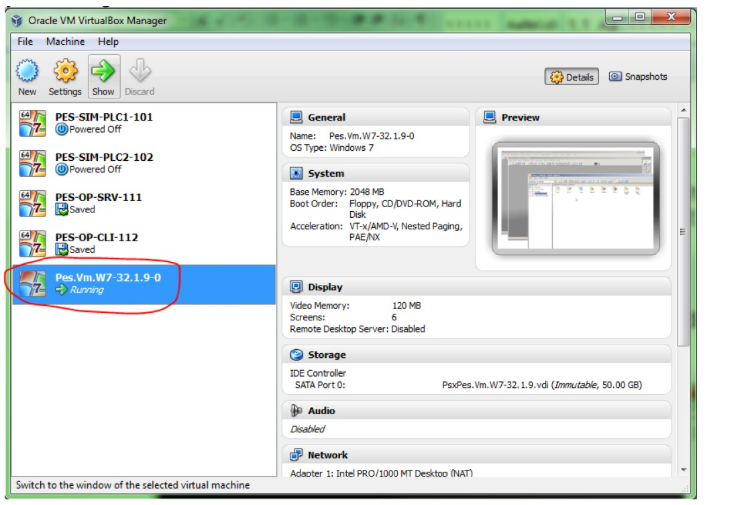Select the PES-OP-SRV-111 virtual machine
Viewport: 731px width, 505px height.
(x=145, y=203)
